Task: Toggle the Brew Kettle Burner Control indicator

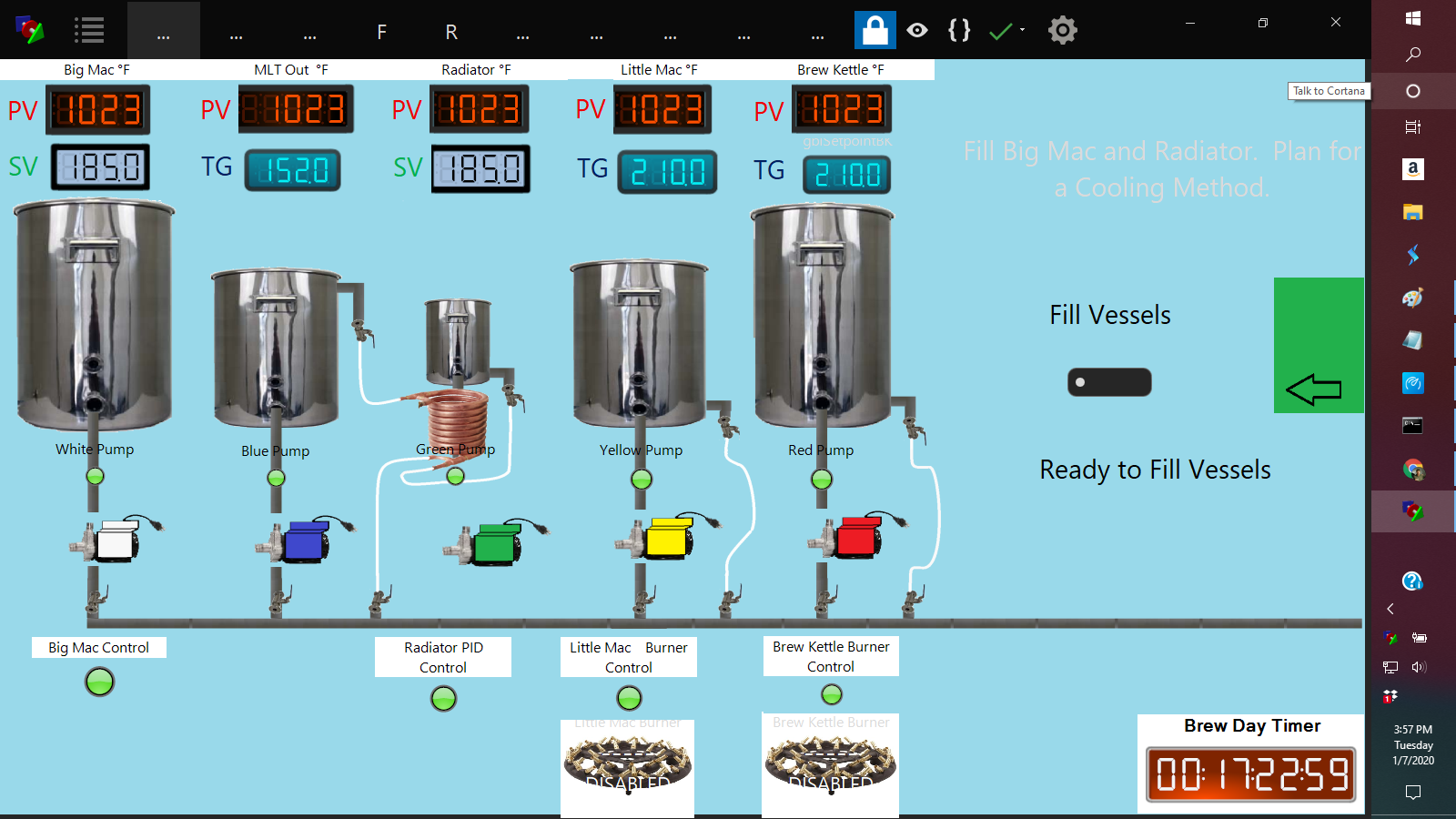Action: 832,694
